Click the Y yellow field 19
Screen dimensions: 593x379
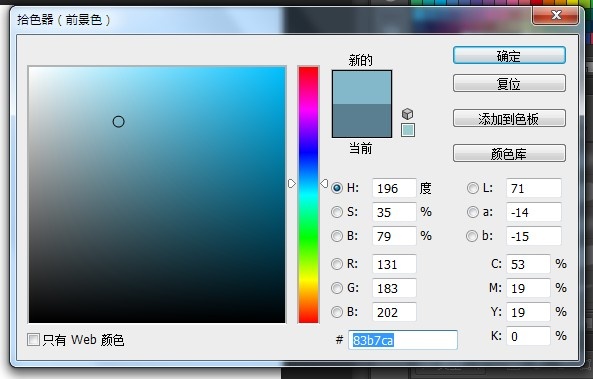point(528,312)
